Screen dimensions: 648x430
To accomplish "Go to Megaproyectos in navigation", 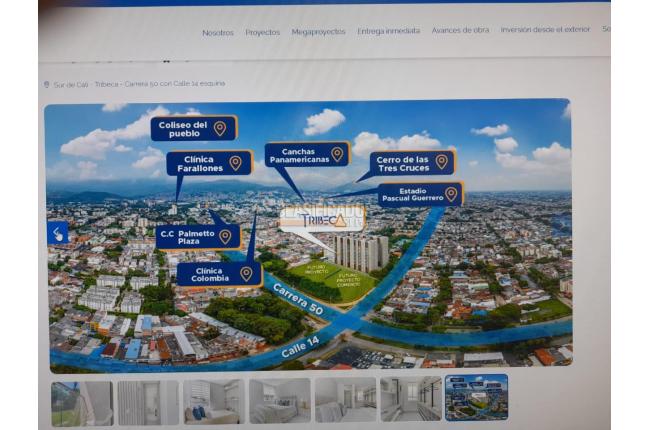I will pos(318,32).
